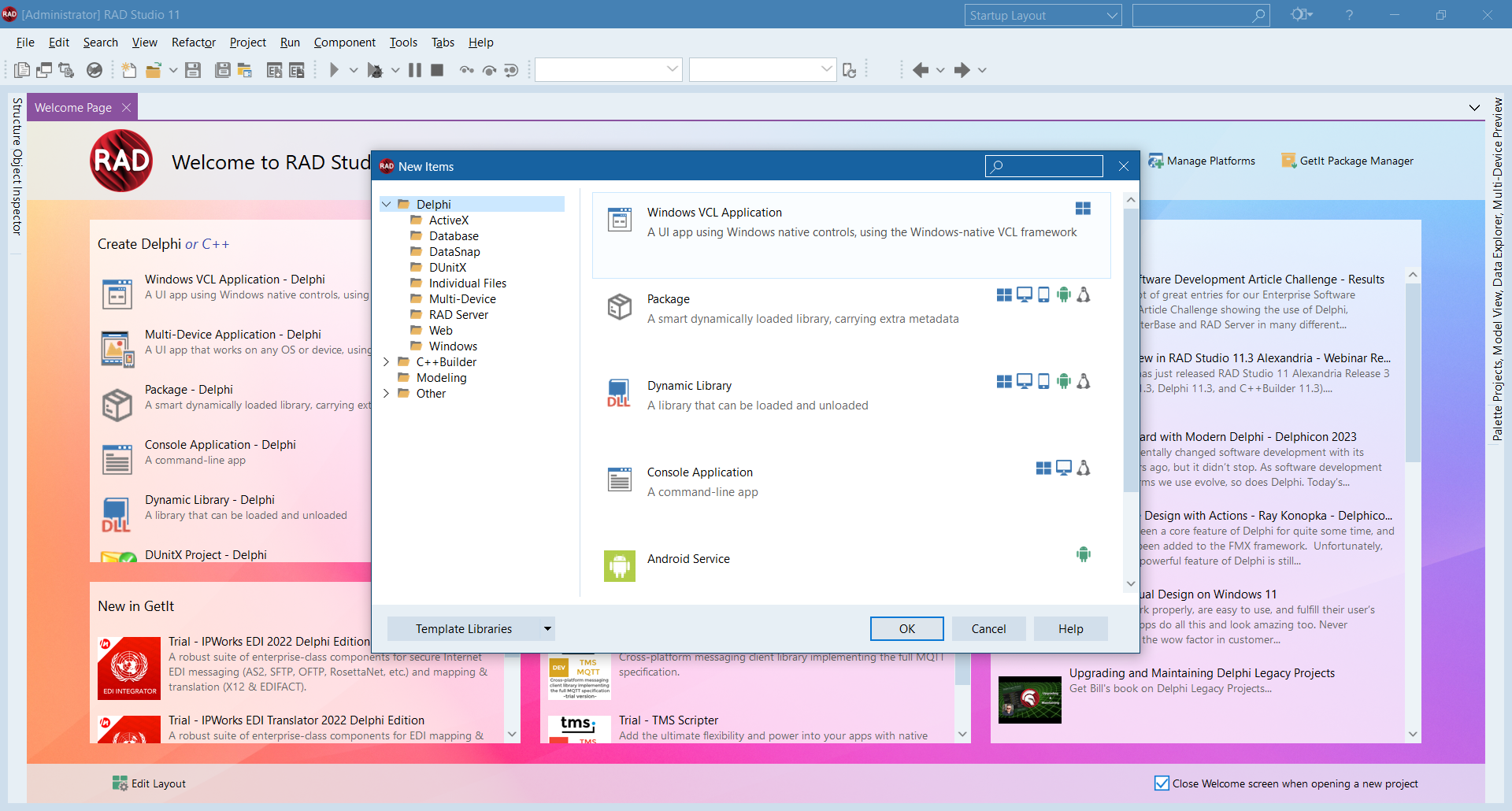Click the Remove File from Project icon

tap(296, 70)
